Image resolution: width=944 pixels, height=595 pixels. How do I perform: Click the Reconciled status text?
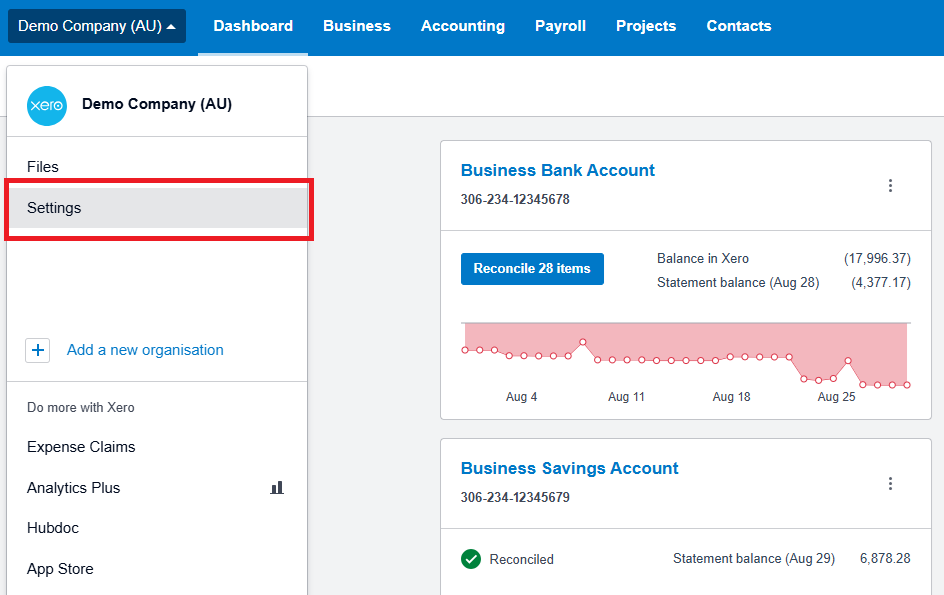coord(521,559)
